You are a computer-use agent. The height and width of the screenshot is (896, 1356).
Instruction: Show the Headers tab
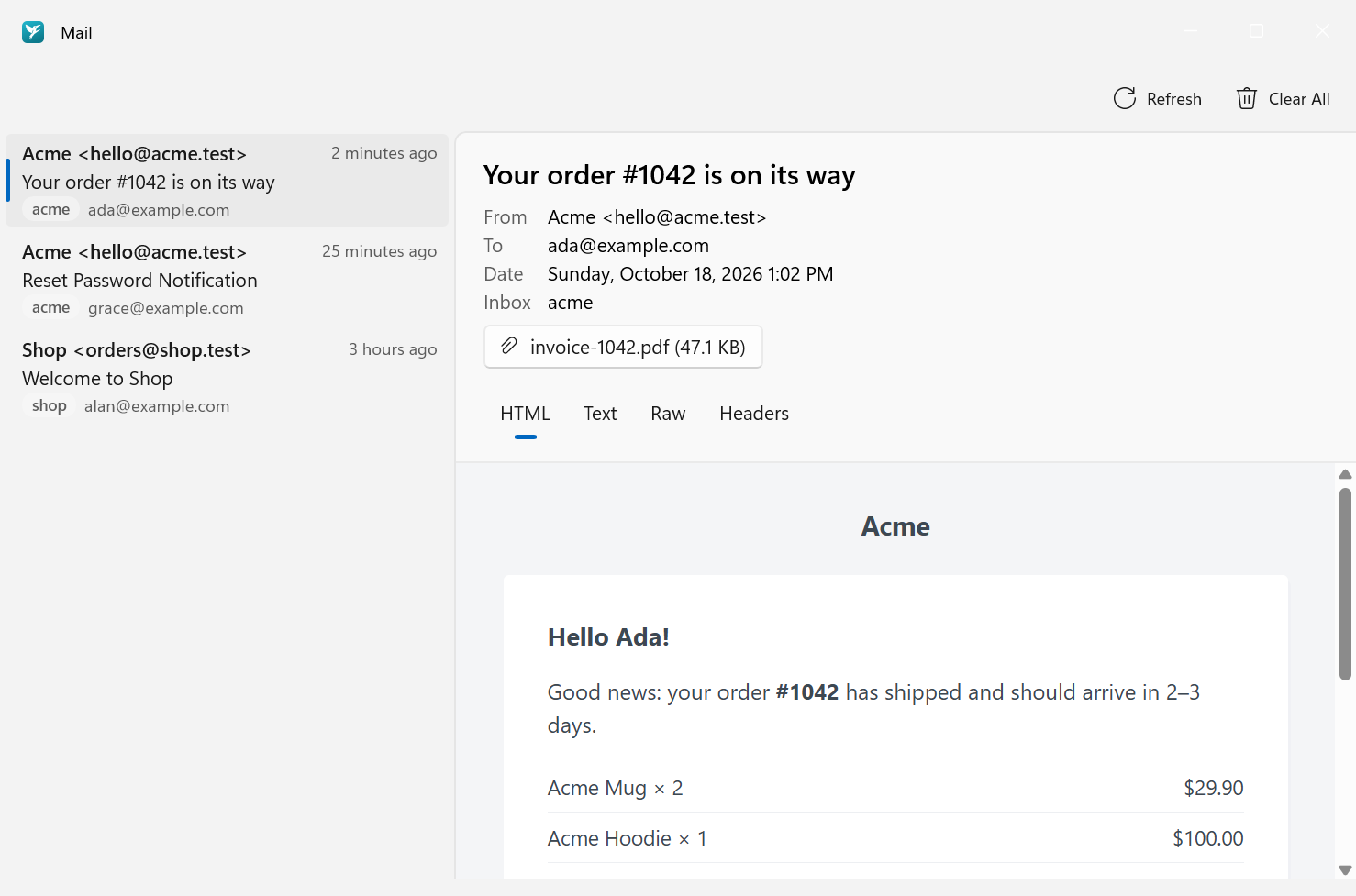[754, 414]
